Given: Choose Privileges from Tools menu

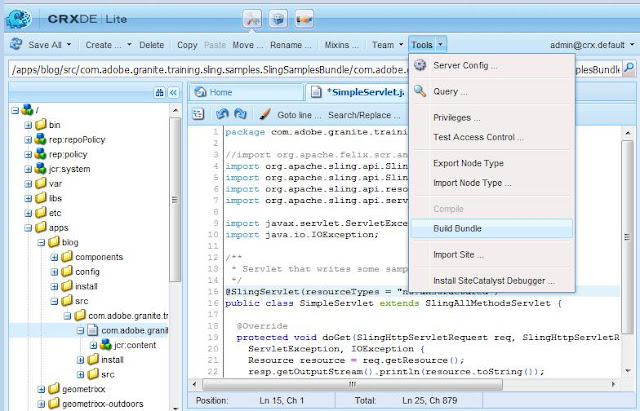Looking at the screenshot, I should [491, 118].
